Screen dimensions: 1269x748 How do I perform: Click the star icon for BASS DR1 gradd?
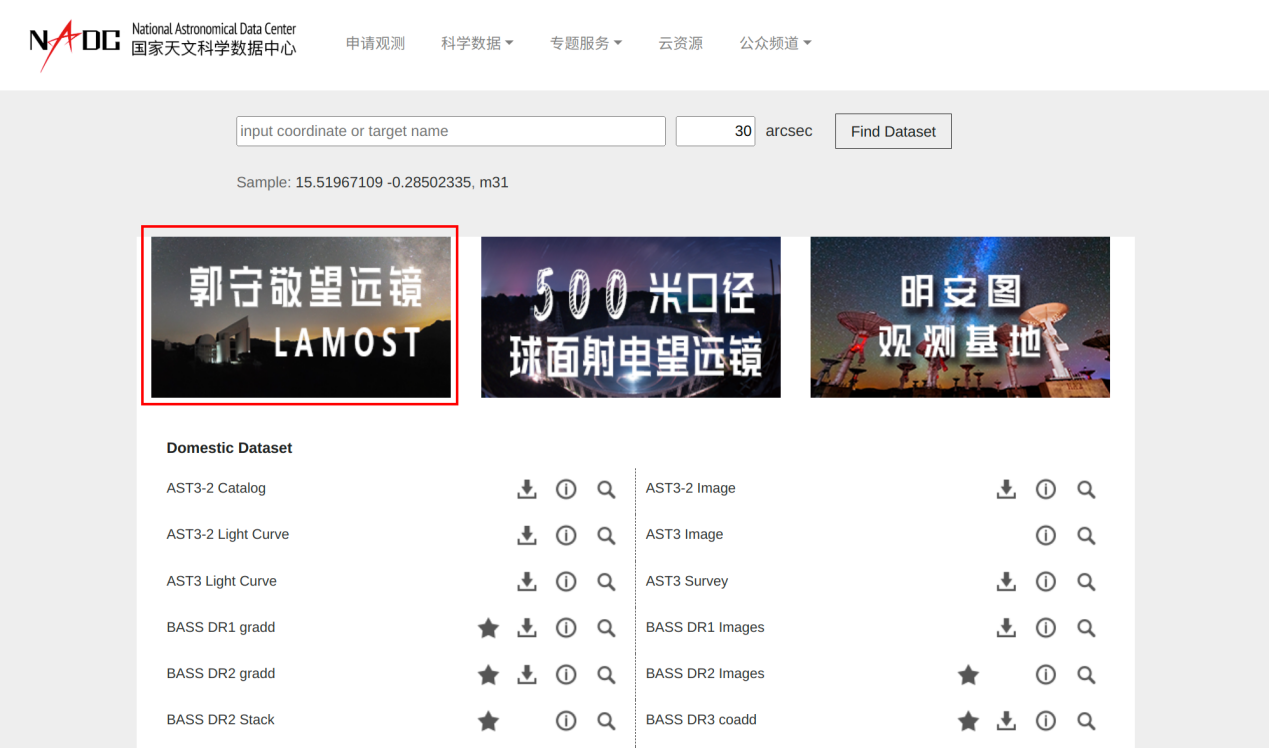click(488, 628)
